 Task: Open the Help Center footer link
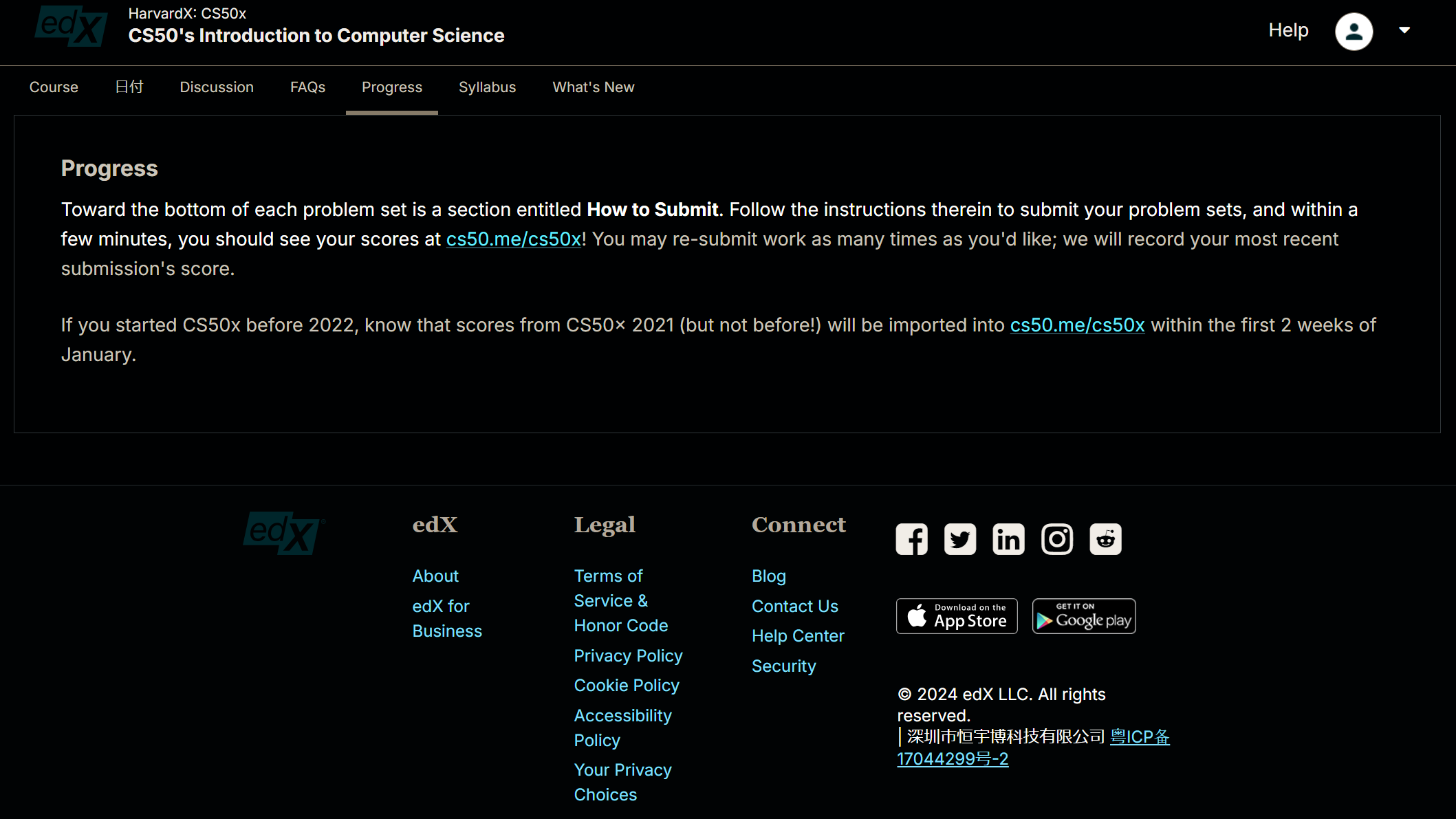[798, 636]
